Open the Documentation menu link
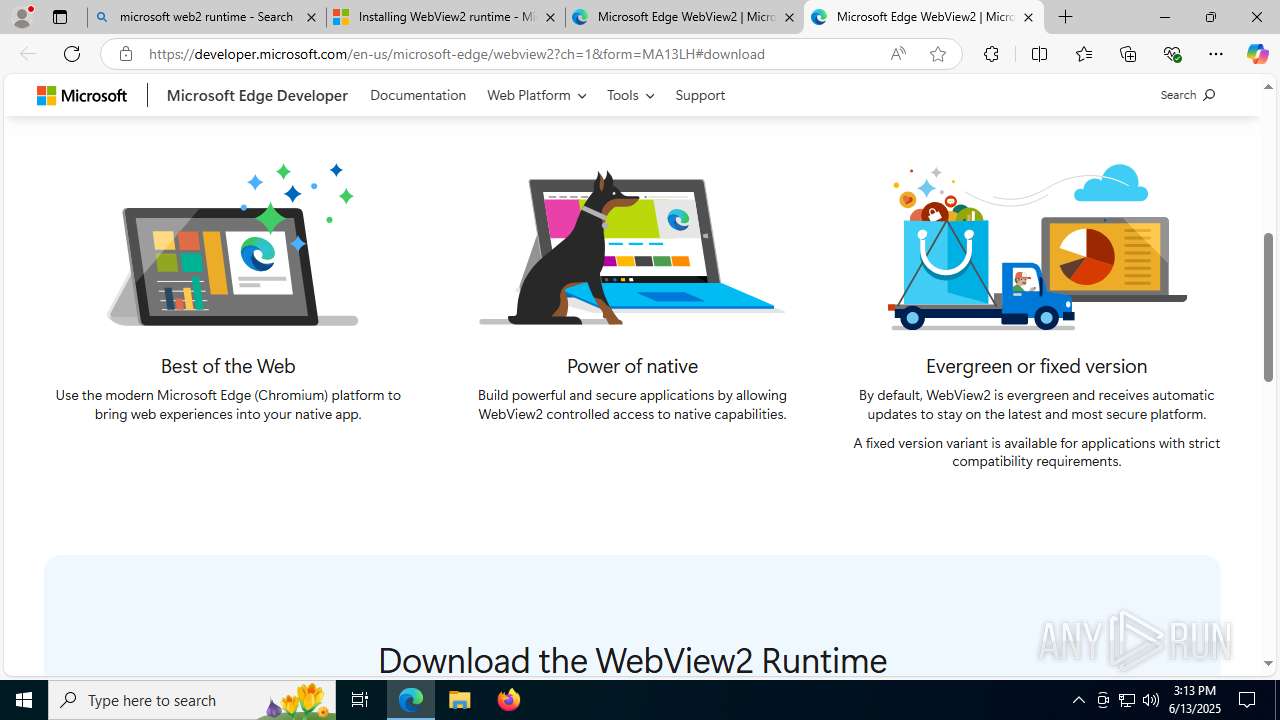 pyautogui.click(x=418, y=95)
